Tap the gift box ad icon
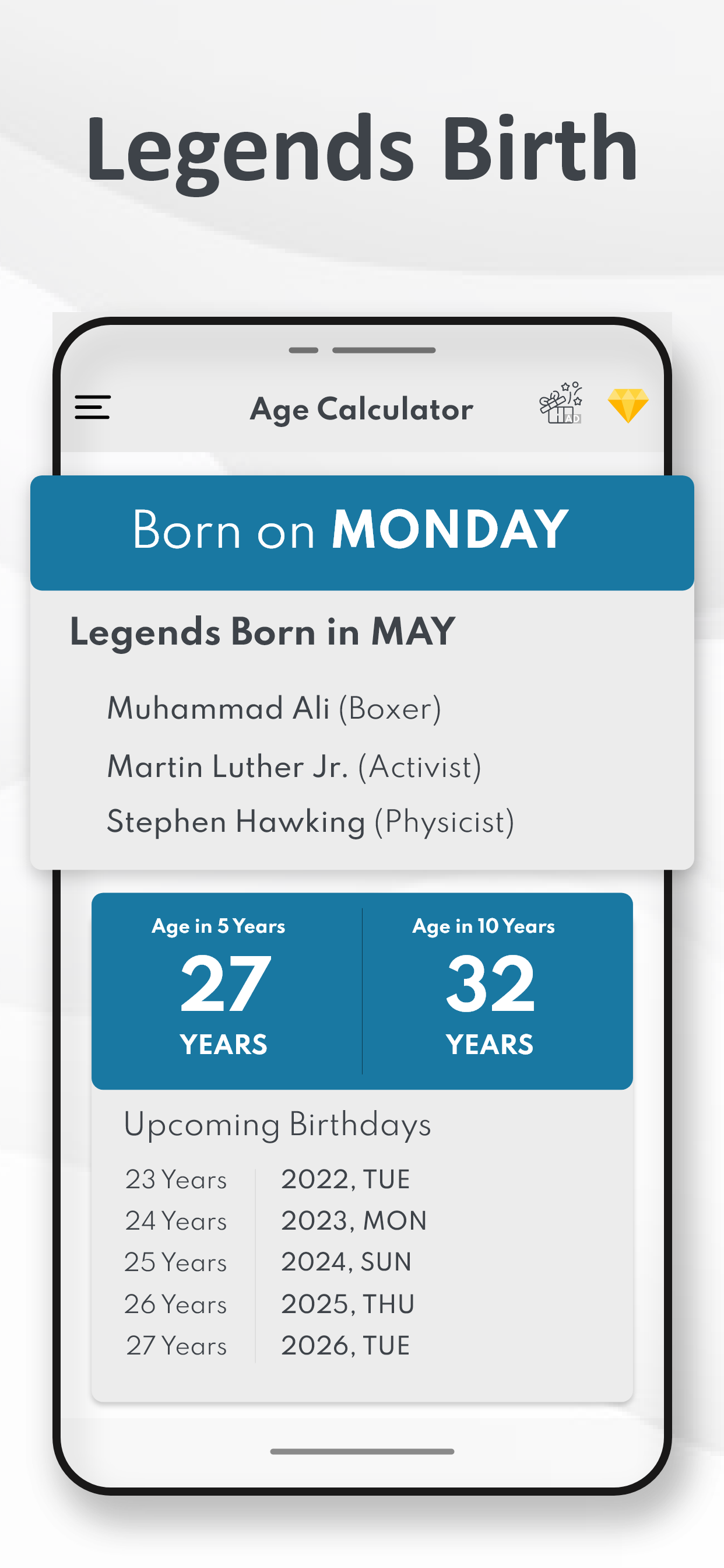The width and height of the screenshot is (724, 1568). pyautogui.click(x=560, y=403)
